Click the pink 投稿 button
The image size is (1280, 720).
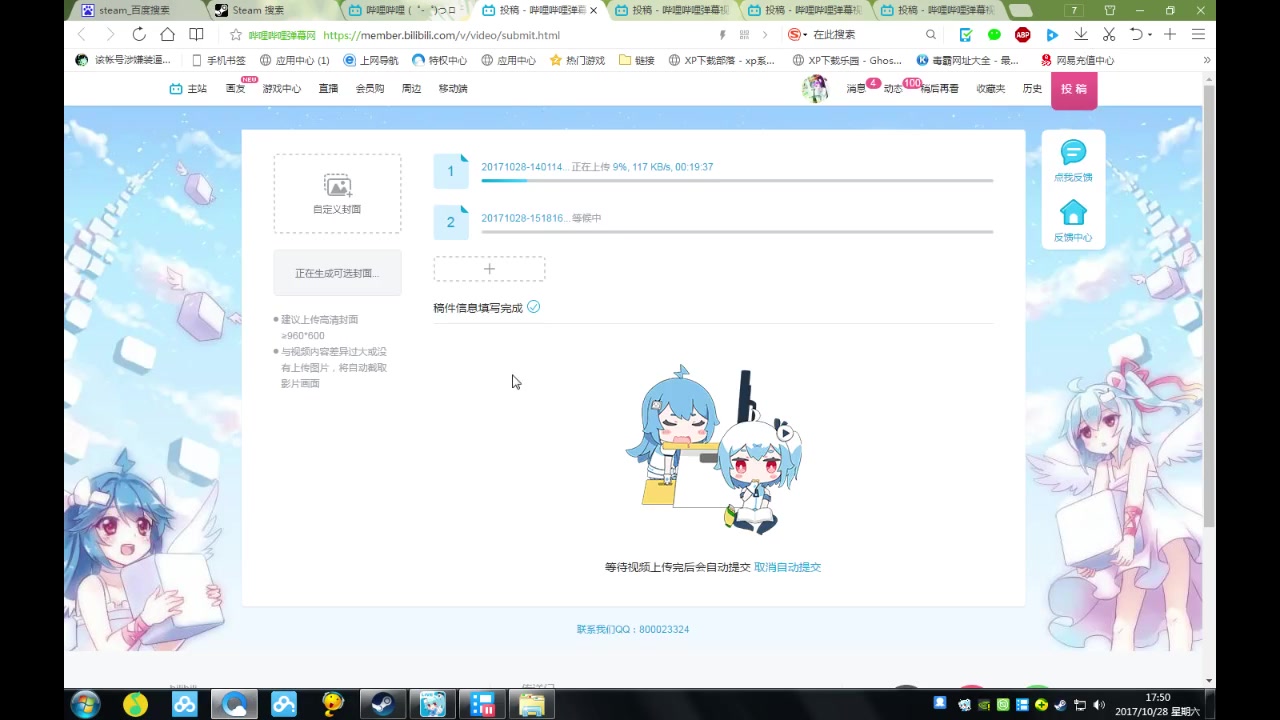1073,90
